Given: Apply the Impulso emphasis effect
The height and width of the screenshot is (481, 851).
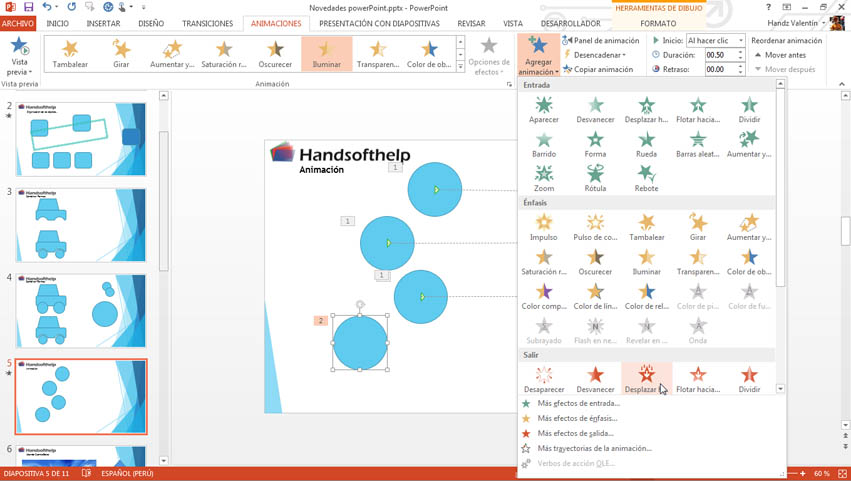Looking at the screenshot, I should pos(543,227).
